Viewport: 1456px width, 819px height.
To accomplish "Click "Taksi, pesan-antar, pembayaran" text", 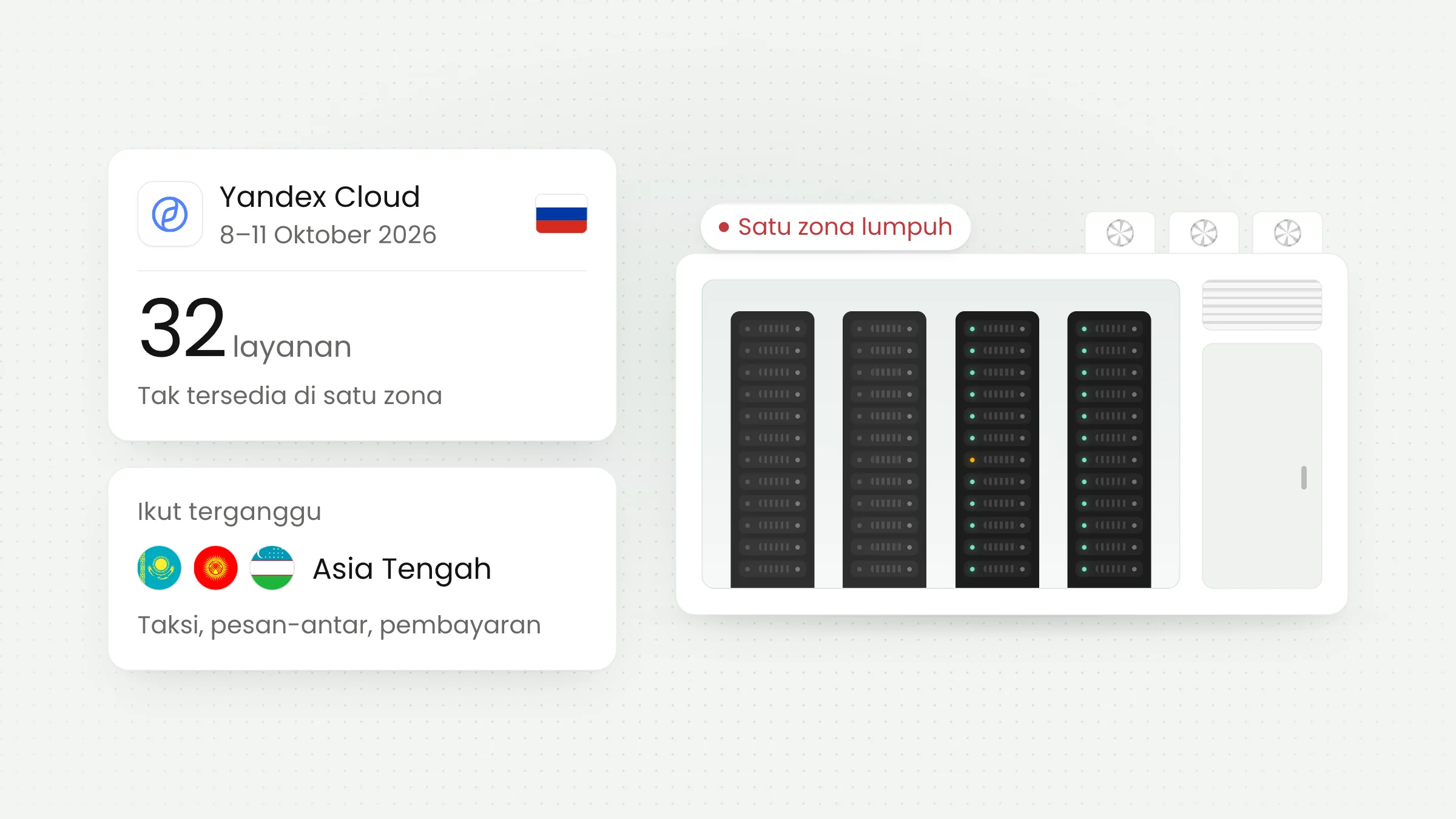I will [x=339, y=625].
